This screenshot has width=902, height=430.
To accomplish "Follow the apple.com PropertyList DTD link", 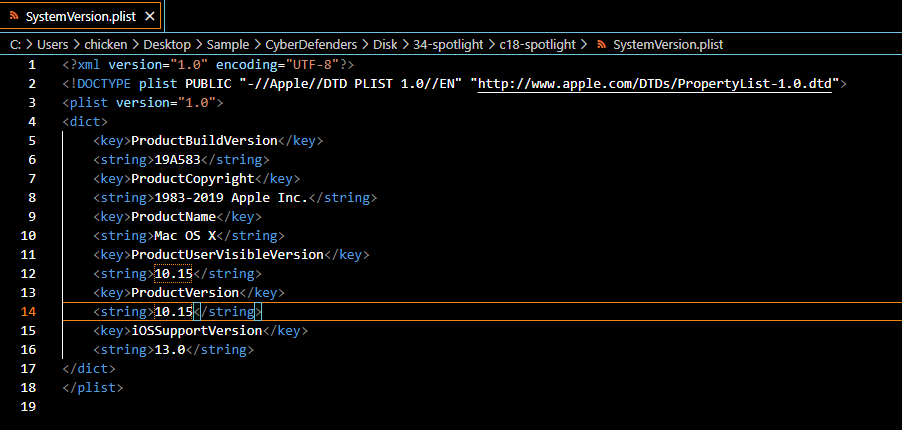I will (x=655, y=84).
